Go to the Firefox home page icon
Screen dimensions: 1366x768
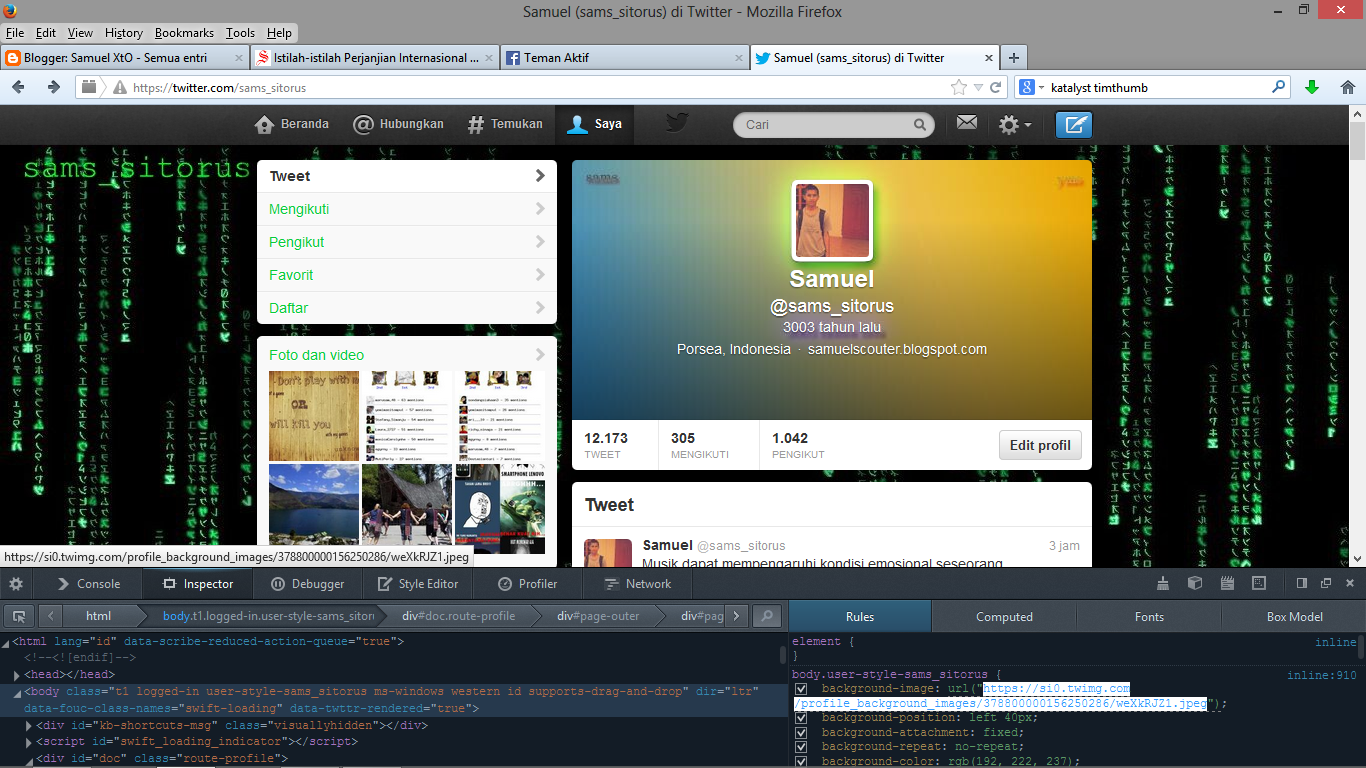tap(1347, 87)
